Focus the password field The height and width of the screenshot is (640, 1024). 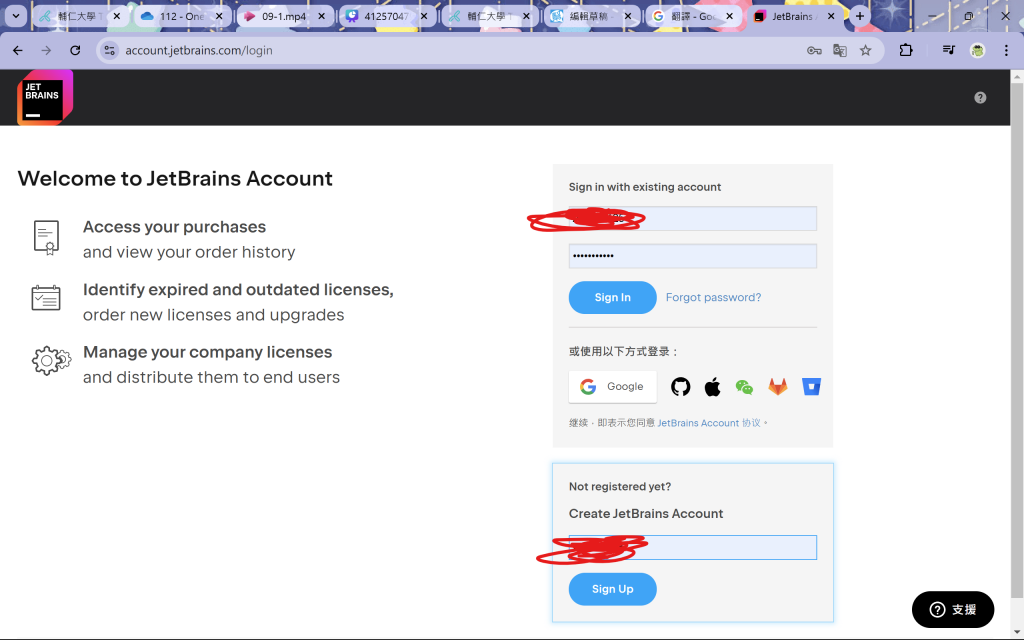[x=692, y=256]
